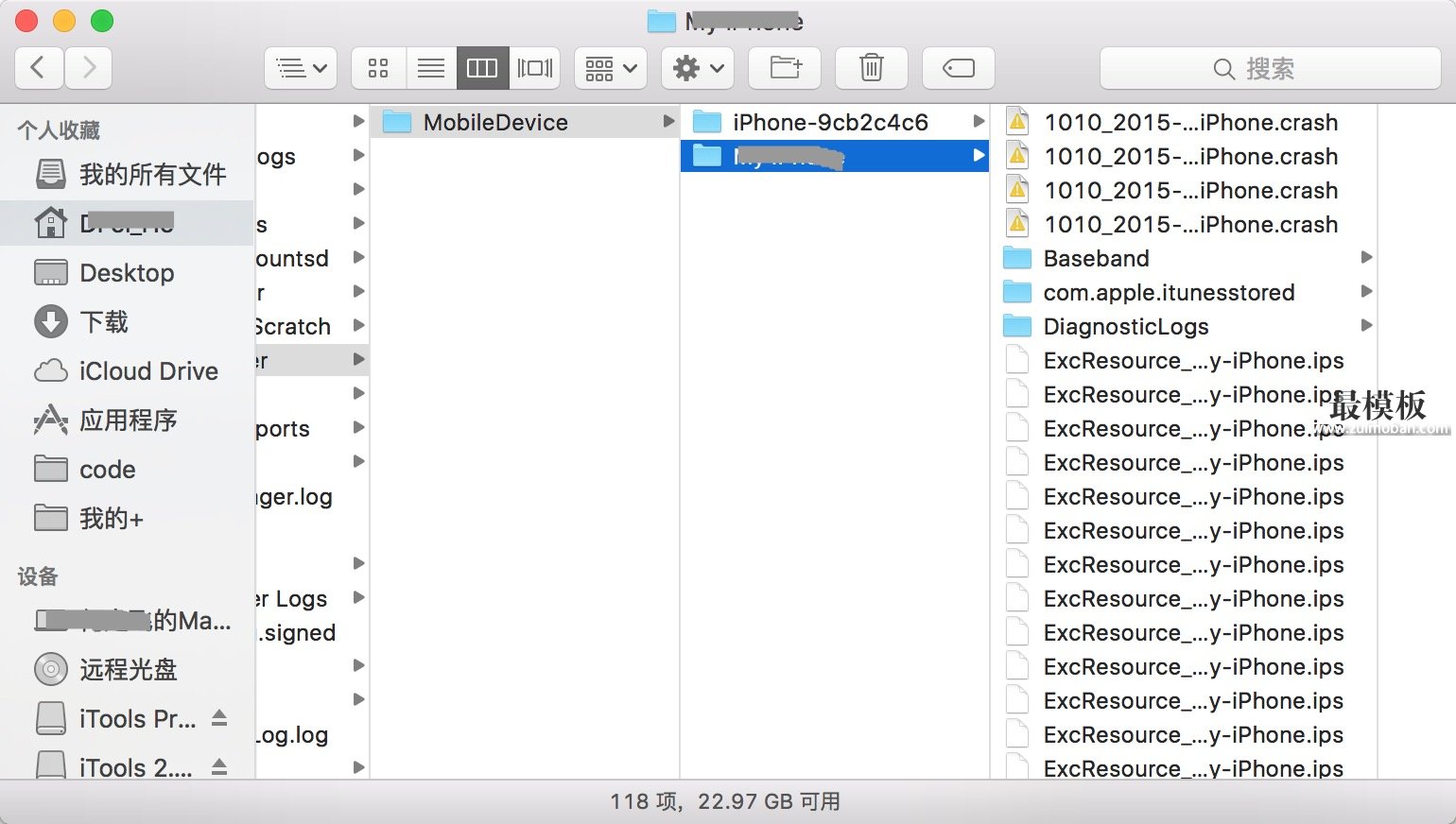Viewport: 1456px width, 824px height.
Task: Open the arrange-by grouping dropdown
Action: coord(611,68)
